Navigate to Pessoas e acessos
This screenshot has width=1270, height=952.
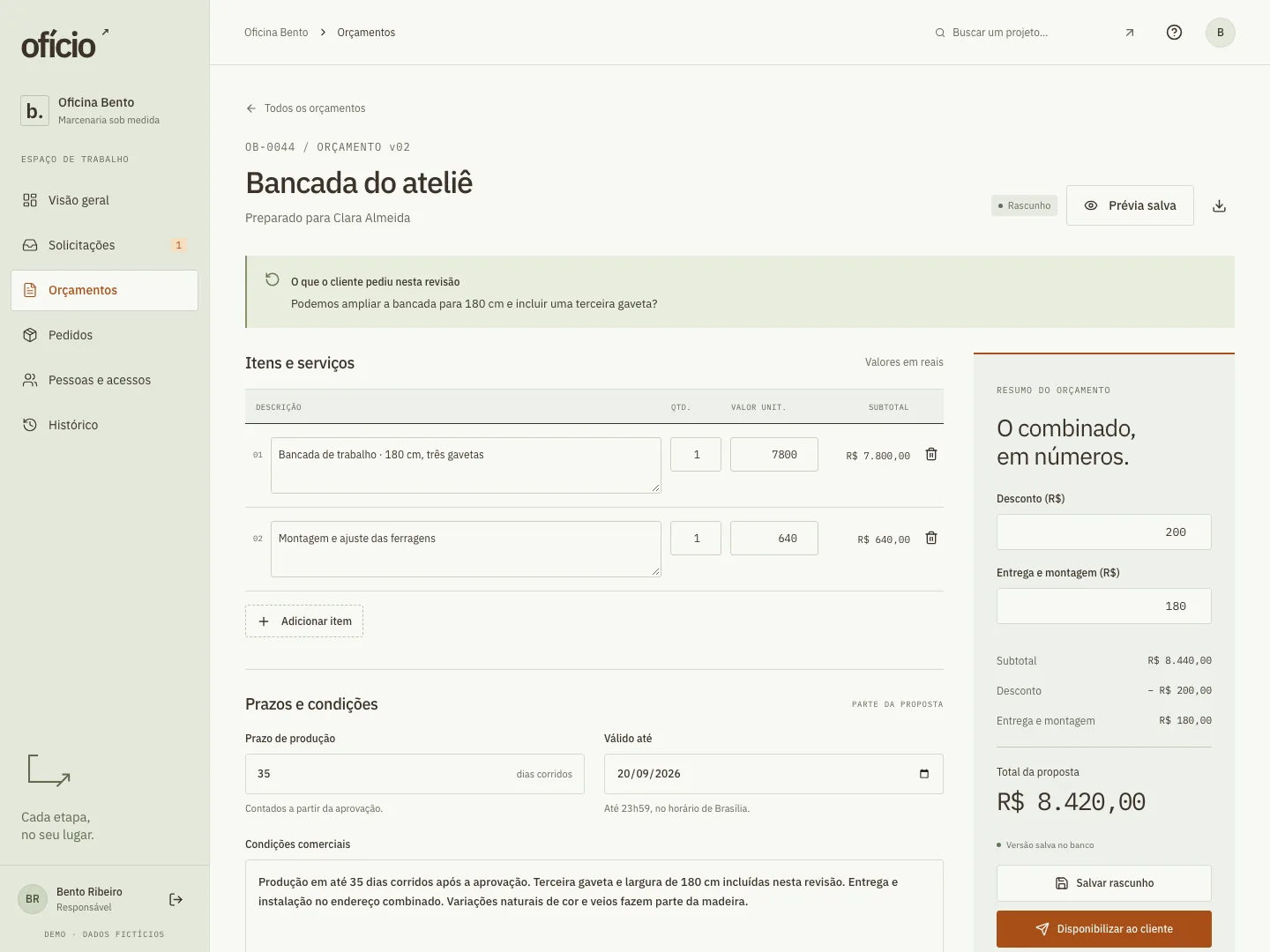click(104, 380)
